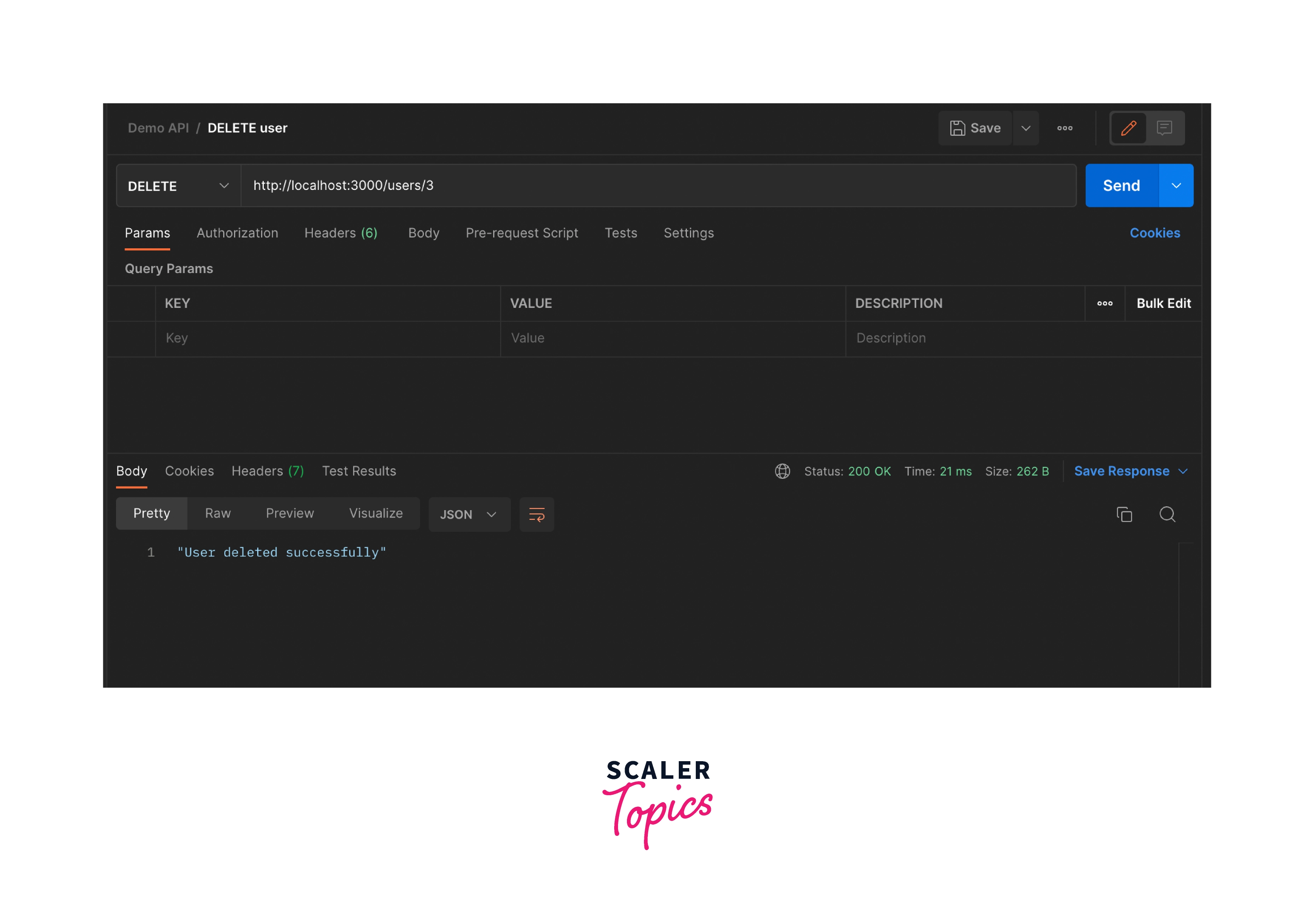Image resolution: width=1315 pixels, height=924 pixels.
Task: Switch to response Headers (7) tab
Action: [x=267, y=471]
